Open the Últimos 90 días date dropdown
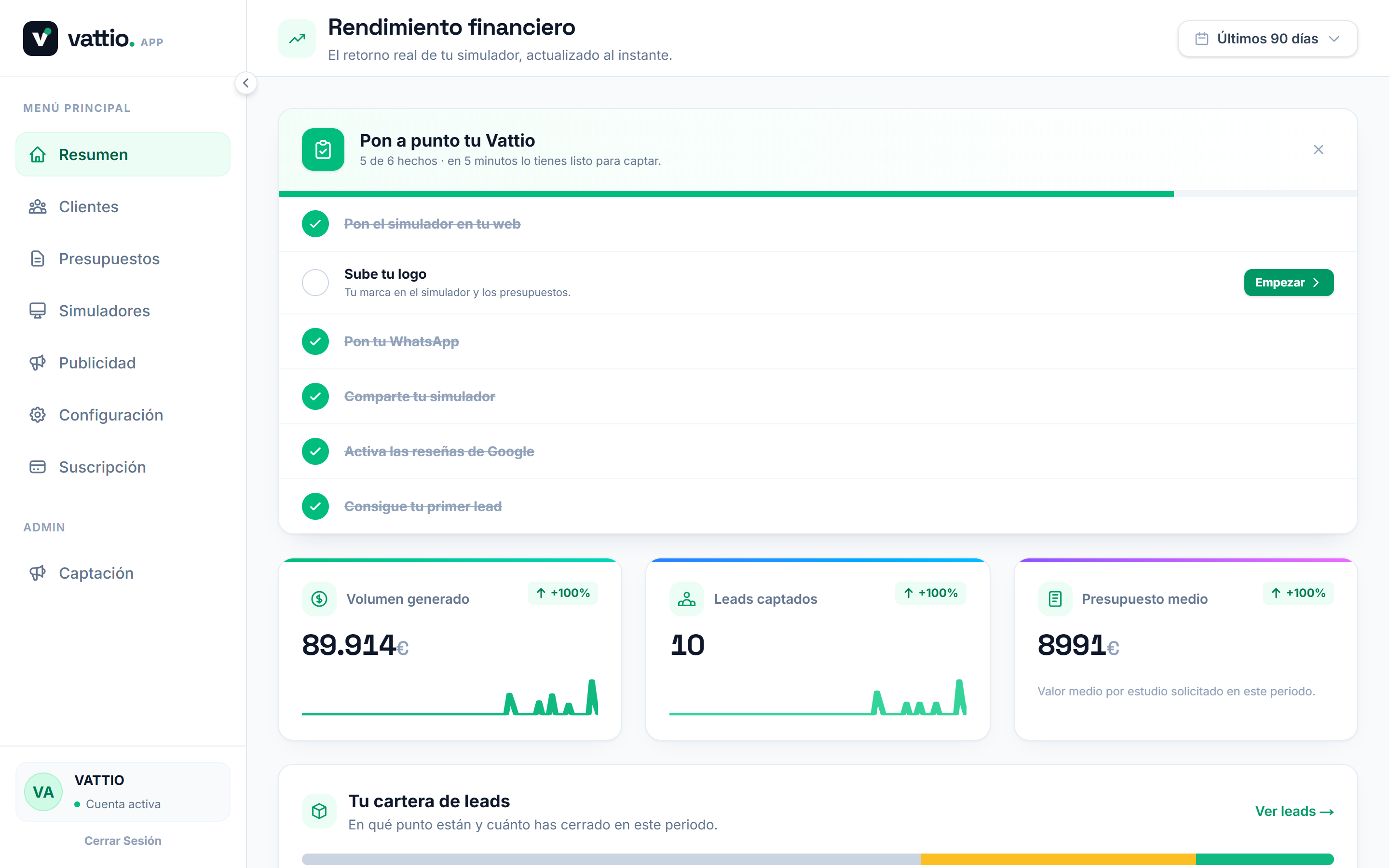The width and height of the screenshot is (1389, 868). coord(1267,39)
